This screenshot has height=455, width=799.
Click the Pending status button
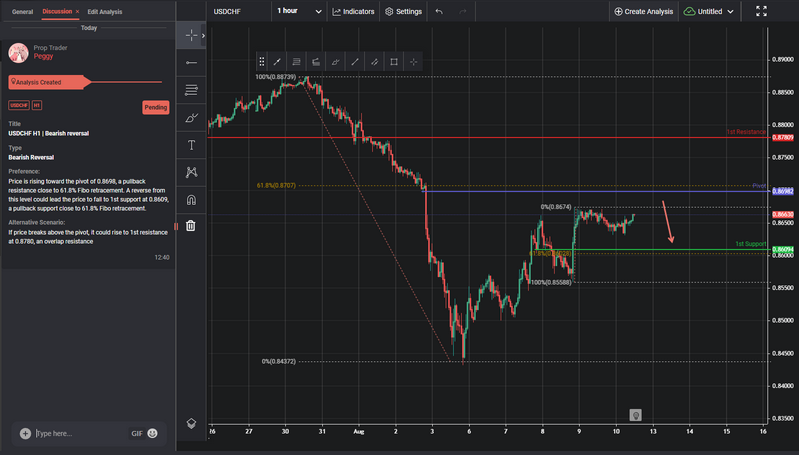click(x=155, y=108)
